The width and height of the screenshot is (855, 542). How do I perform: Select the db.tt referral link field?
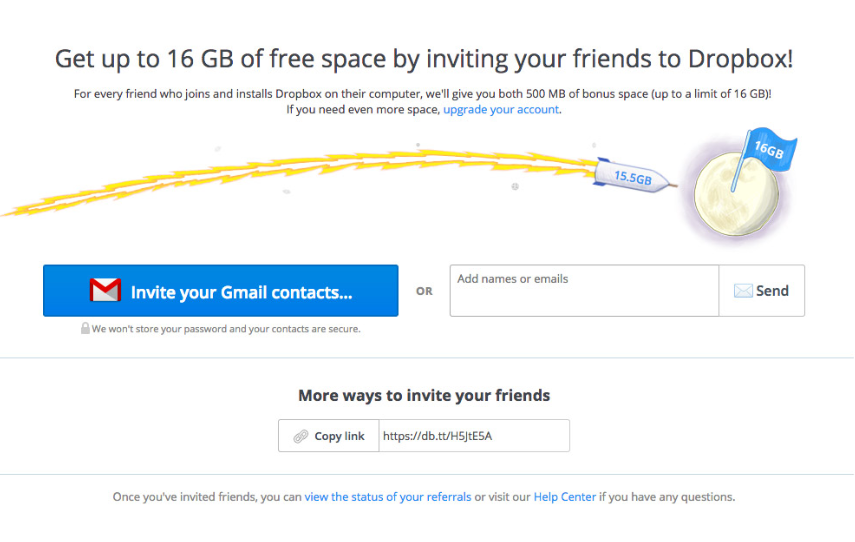pos(473,436)
